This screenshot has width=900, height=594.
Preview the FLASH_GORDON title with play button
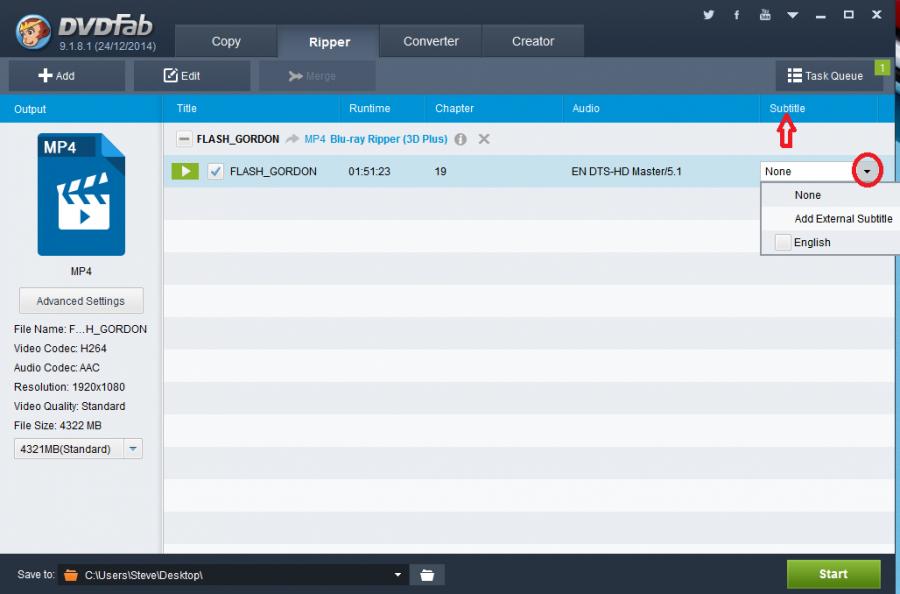coord(185,171)
